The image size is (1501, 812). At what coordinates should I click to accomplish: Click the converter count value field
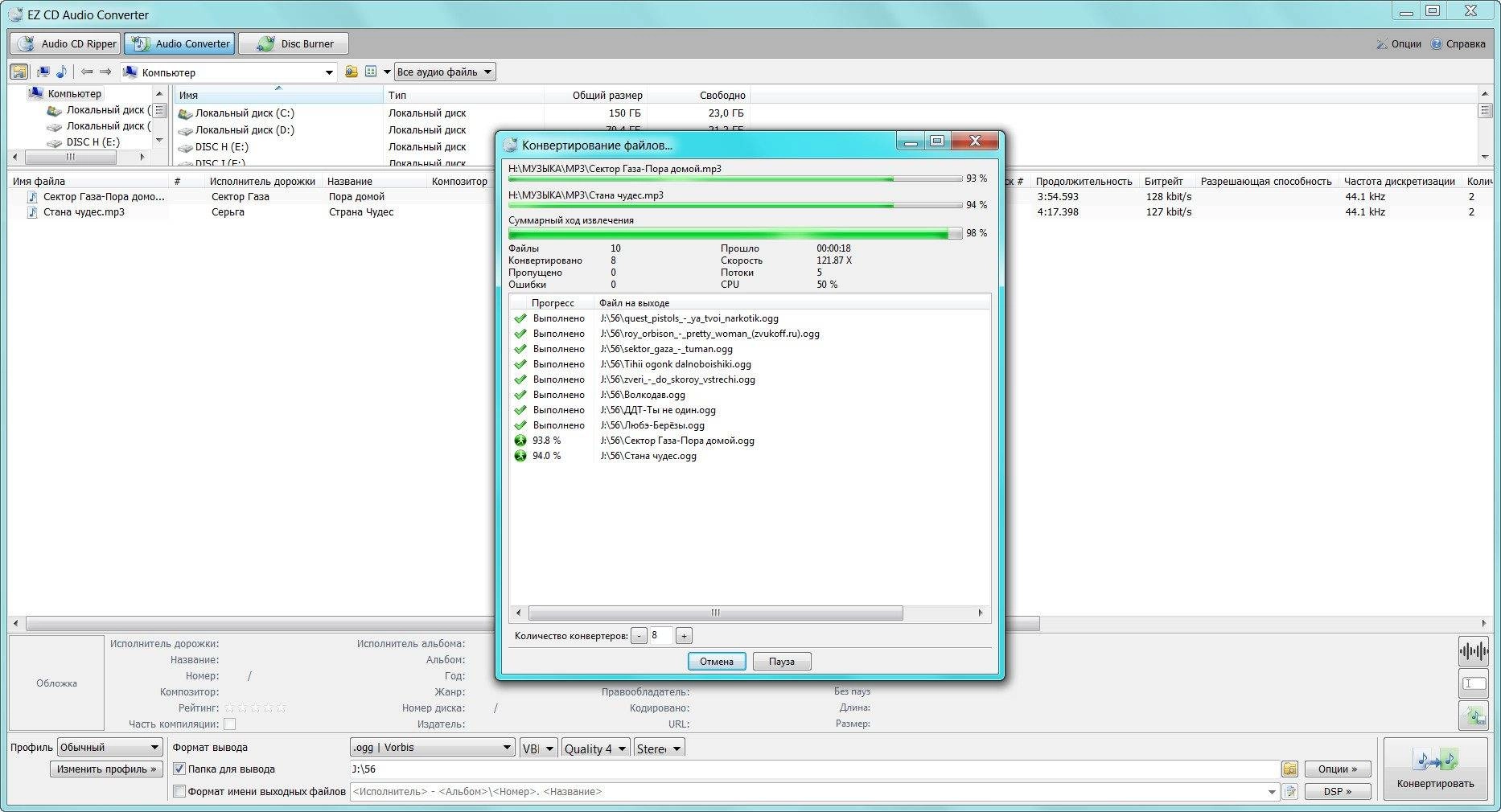pos(661,636)
